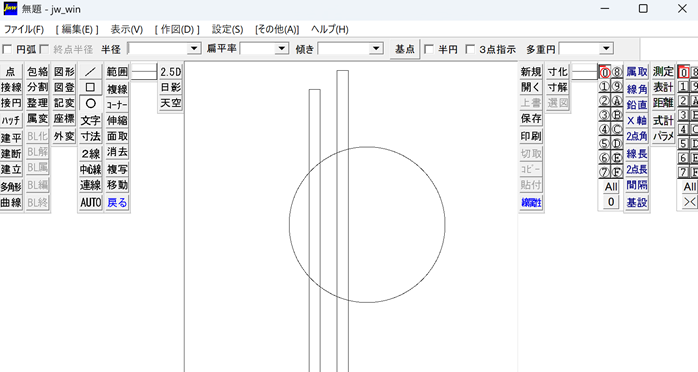Open the 表示(V) menu
Image resolution: width=698 pixels, height=372 pixels.
[x=126, y=29]
